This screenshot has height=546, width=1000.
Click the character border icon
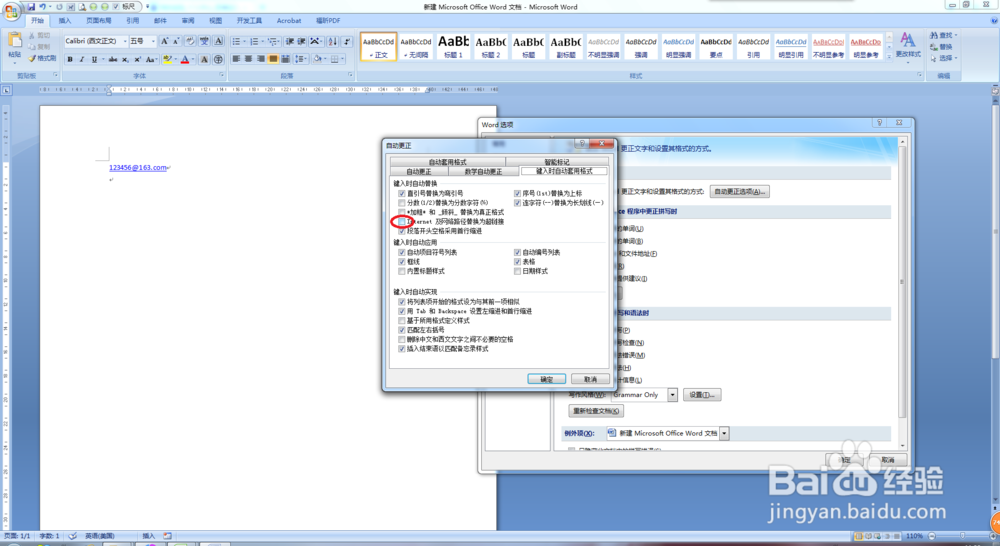tap(219, 41)
